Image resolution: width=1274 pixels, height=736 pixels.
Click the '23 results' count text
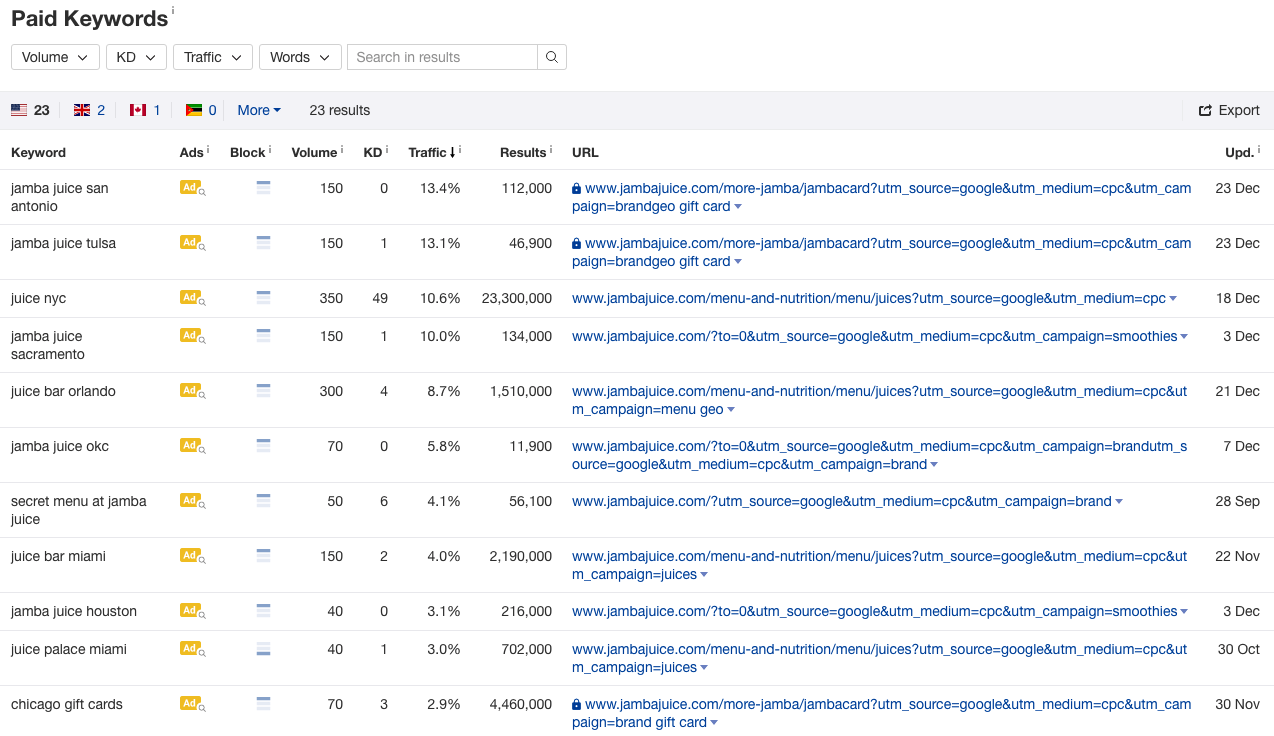pos(340,110)
